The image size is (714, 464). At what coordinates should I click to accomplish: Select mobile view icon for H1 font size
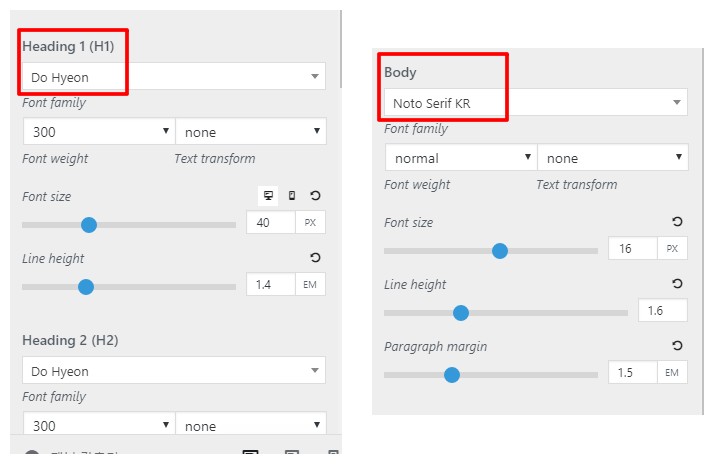point(292,196)
